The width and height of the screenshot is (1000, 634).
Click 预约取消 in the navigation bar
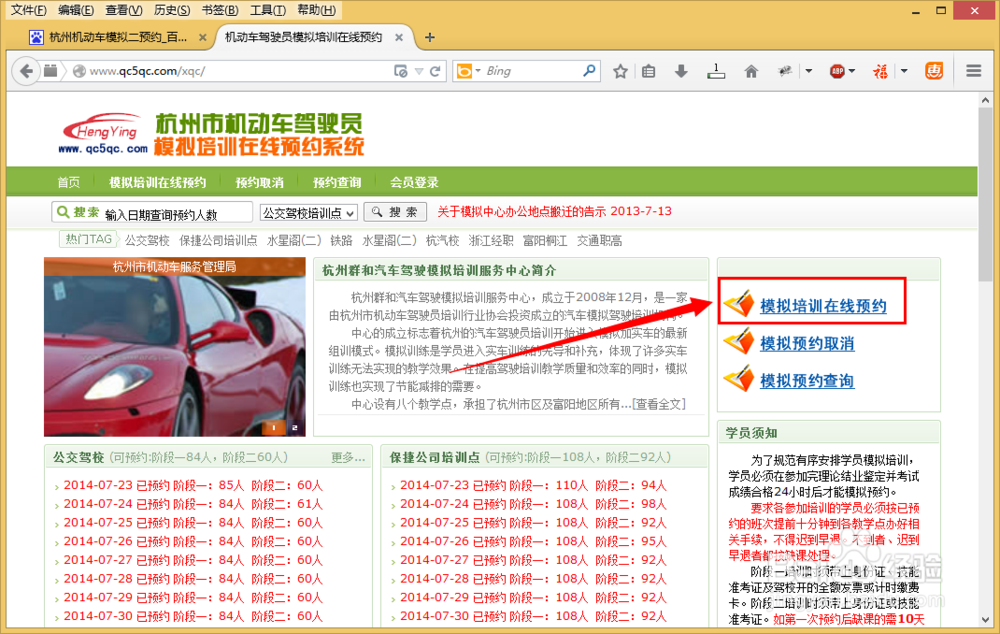click(260, 182)
